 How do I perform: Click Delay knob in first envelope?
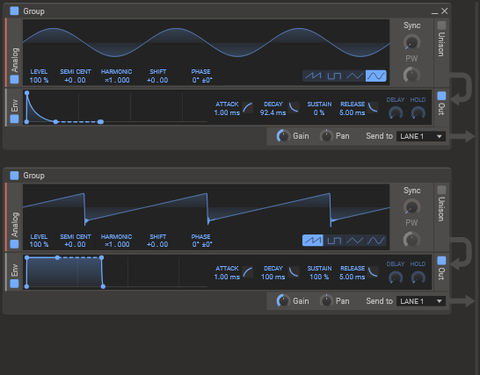tap(396, 113)
